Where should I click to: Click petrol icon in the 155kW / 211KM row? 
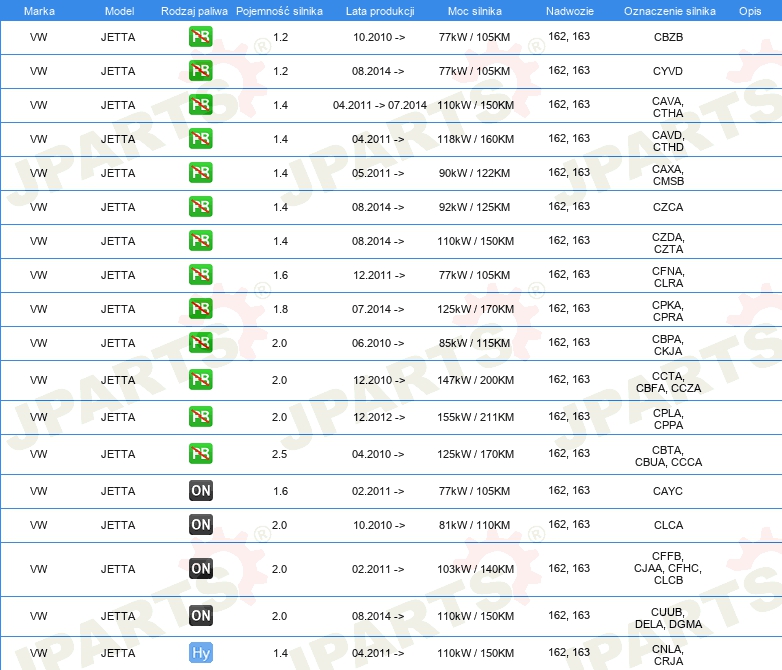[x=200, y=417]
